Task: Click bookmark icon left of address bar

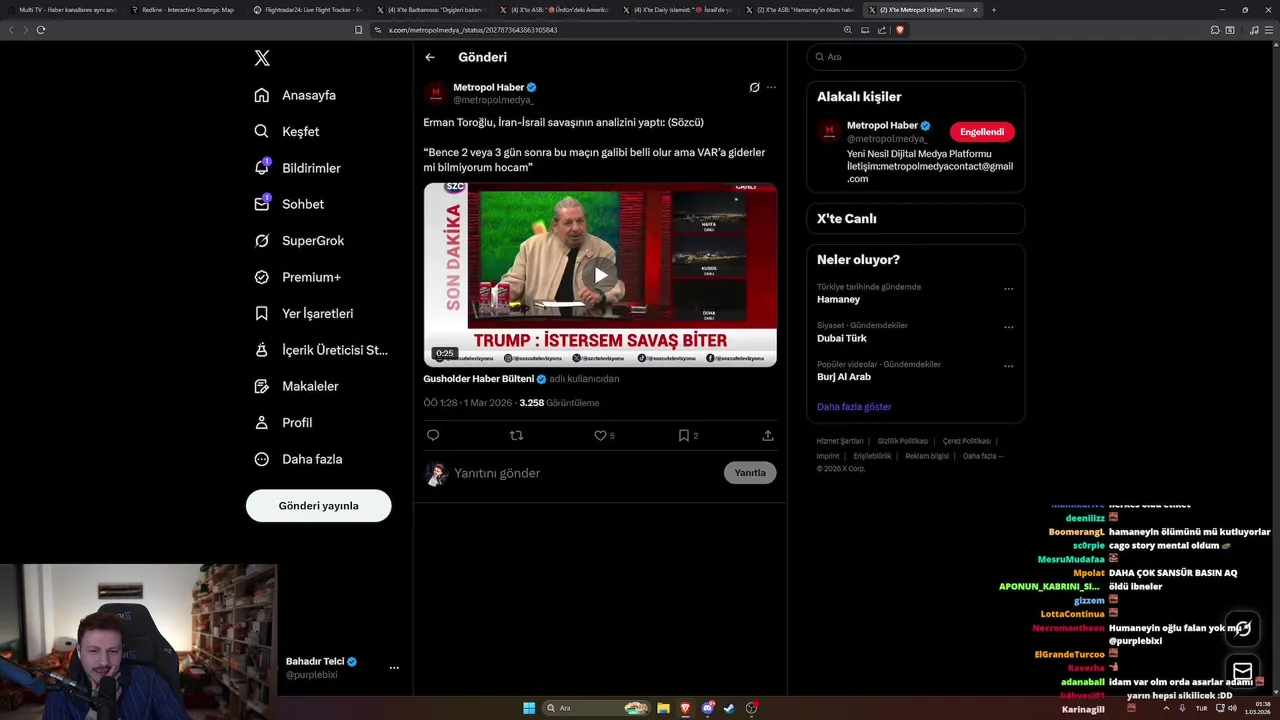Action: [x=359, y=30]
